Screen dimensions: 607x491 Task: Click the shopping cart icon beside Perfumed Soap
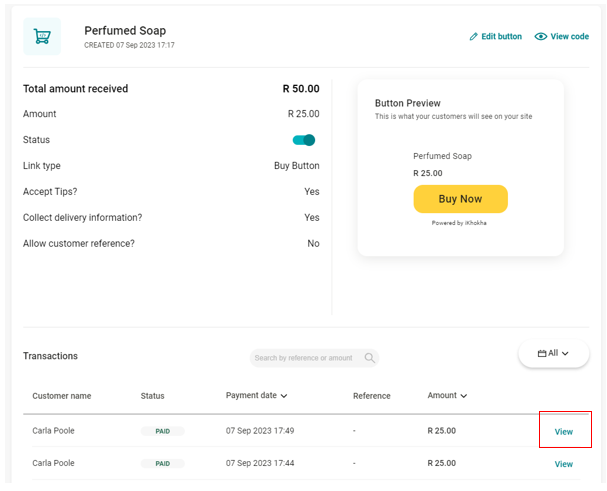42,36
